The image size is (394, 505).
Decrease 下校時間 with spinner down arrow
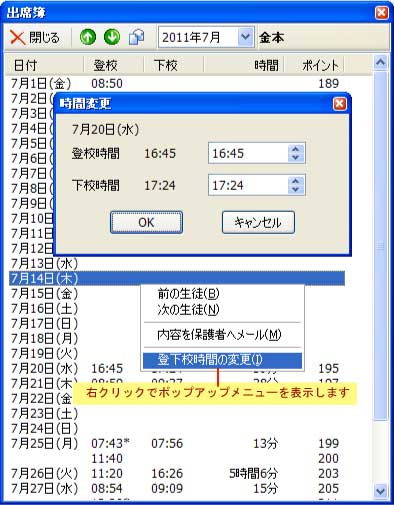(x=296, y=190)
